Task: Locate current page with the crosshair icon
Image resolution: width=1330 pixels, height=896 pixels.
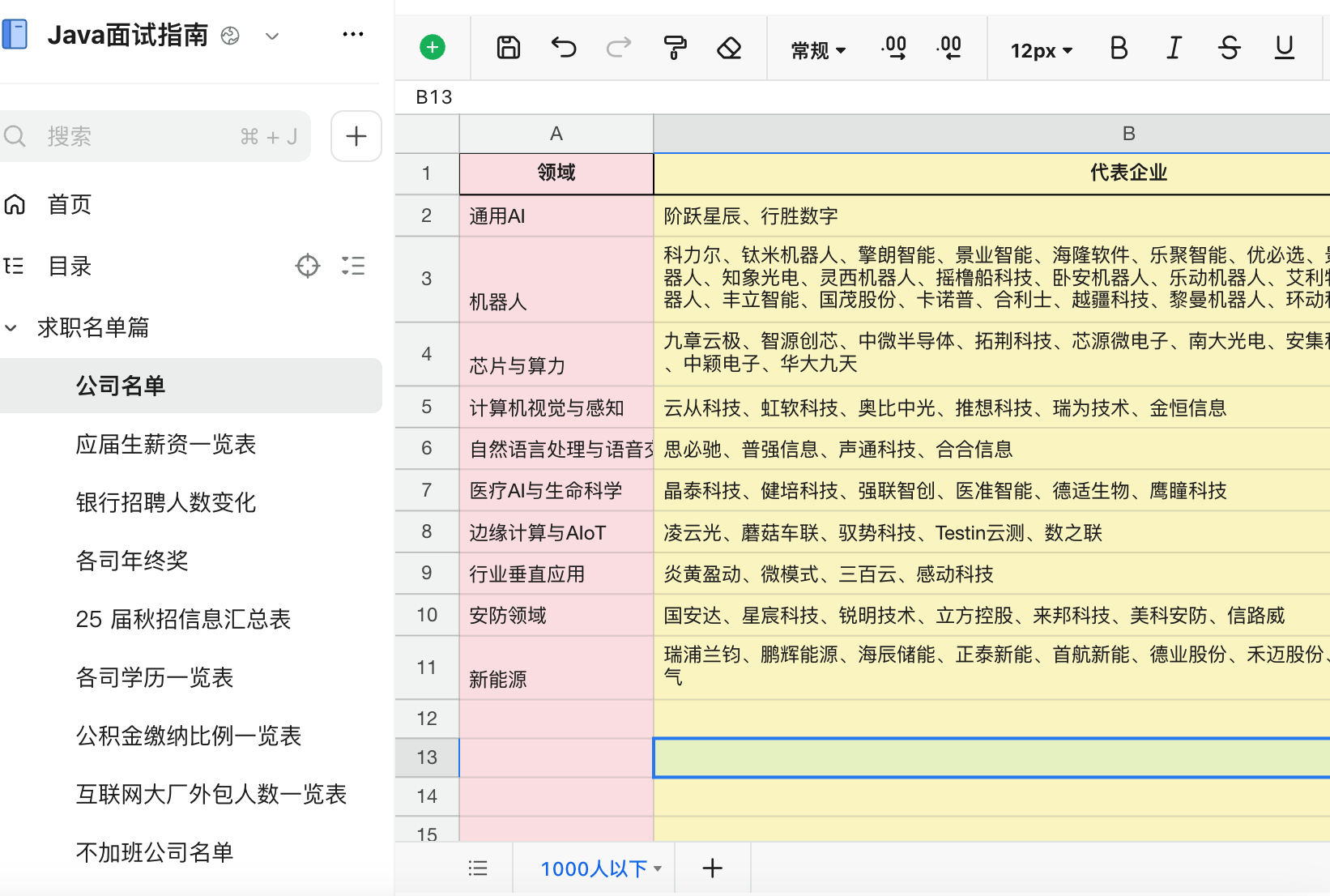Action: pos(308,266)
